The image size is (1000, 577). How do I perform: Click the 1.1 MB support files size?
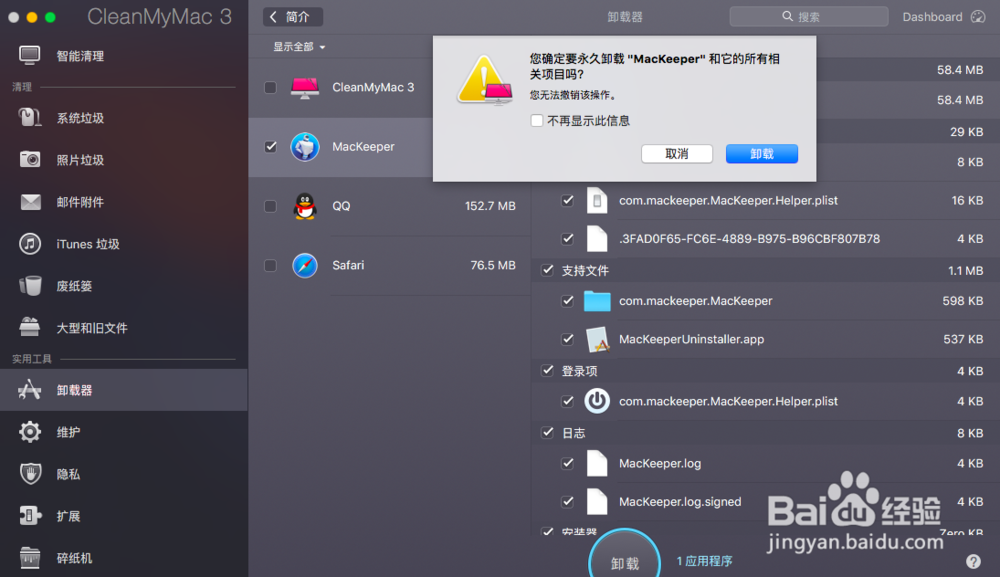pos(965,270)
